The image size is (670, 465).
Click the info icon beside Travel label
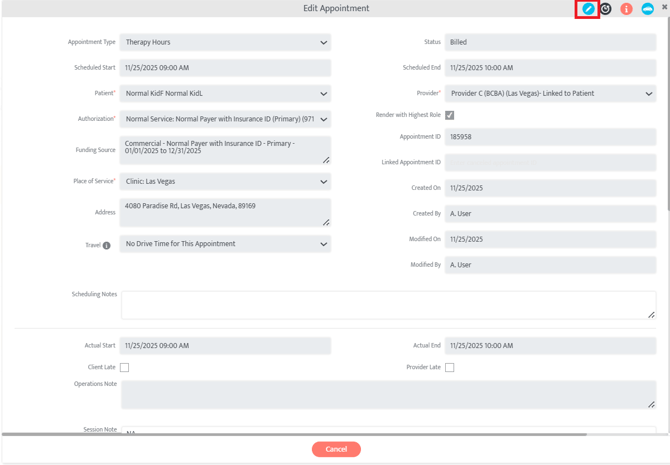pos(107,245)
